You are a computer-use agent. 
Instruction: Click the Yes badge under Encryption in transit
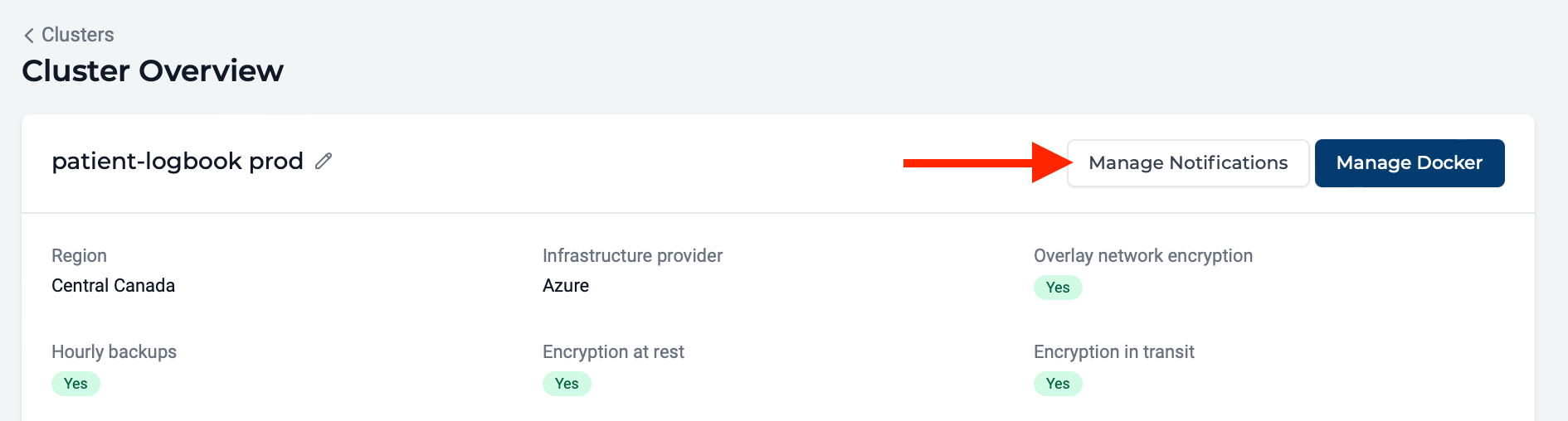pyautogui.click(x=1058, y=384)
